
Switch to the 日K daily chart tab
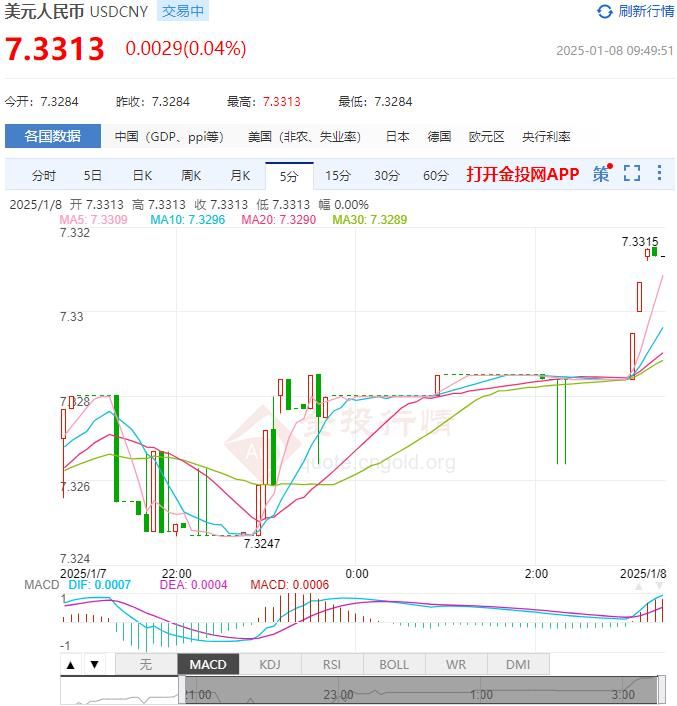(142, 175)
